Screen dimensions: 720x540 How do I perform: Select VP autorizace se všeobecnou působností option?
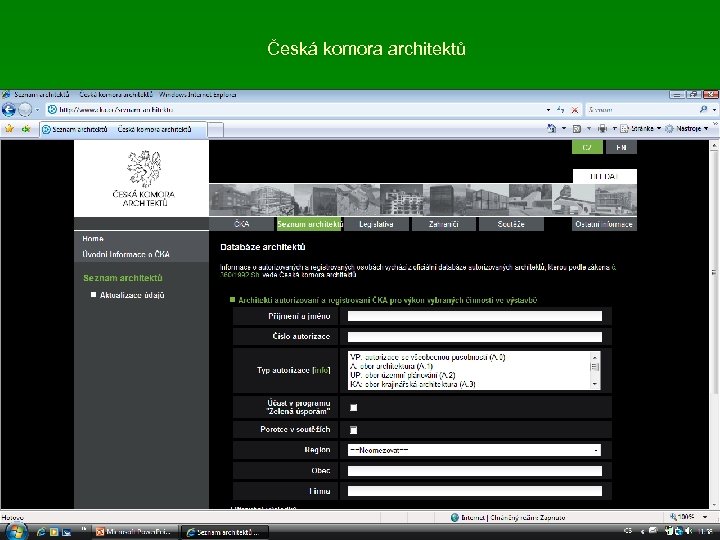[427, 357]
